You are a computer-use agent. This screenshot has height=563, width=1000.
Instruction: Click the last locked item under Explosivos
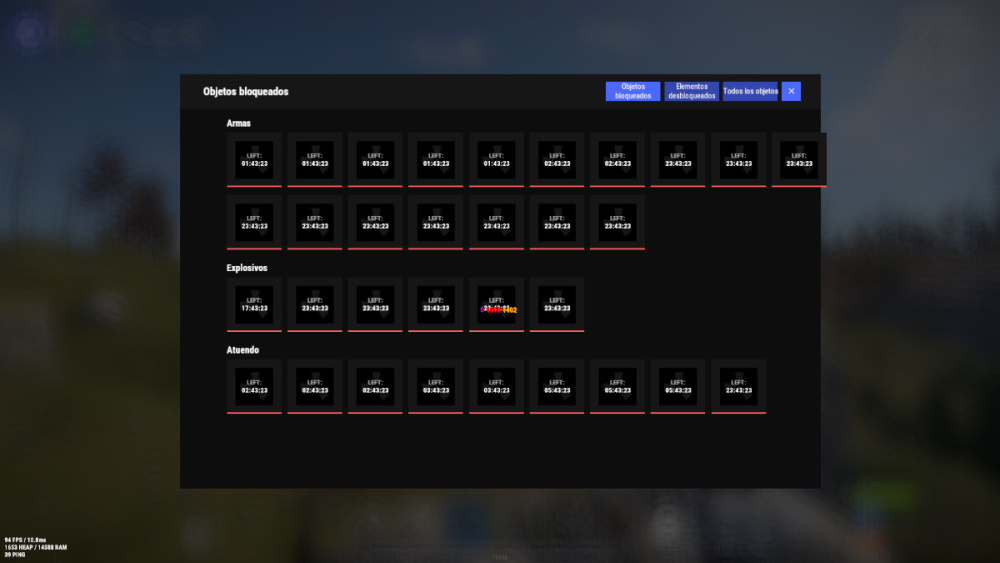[x=557, y=304]
